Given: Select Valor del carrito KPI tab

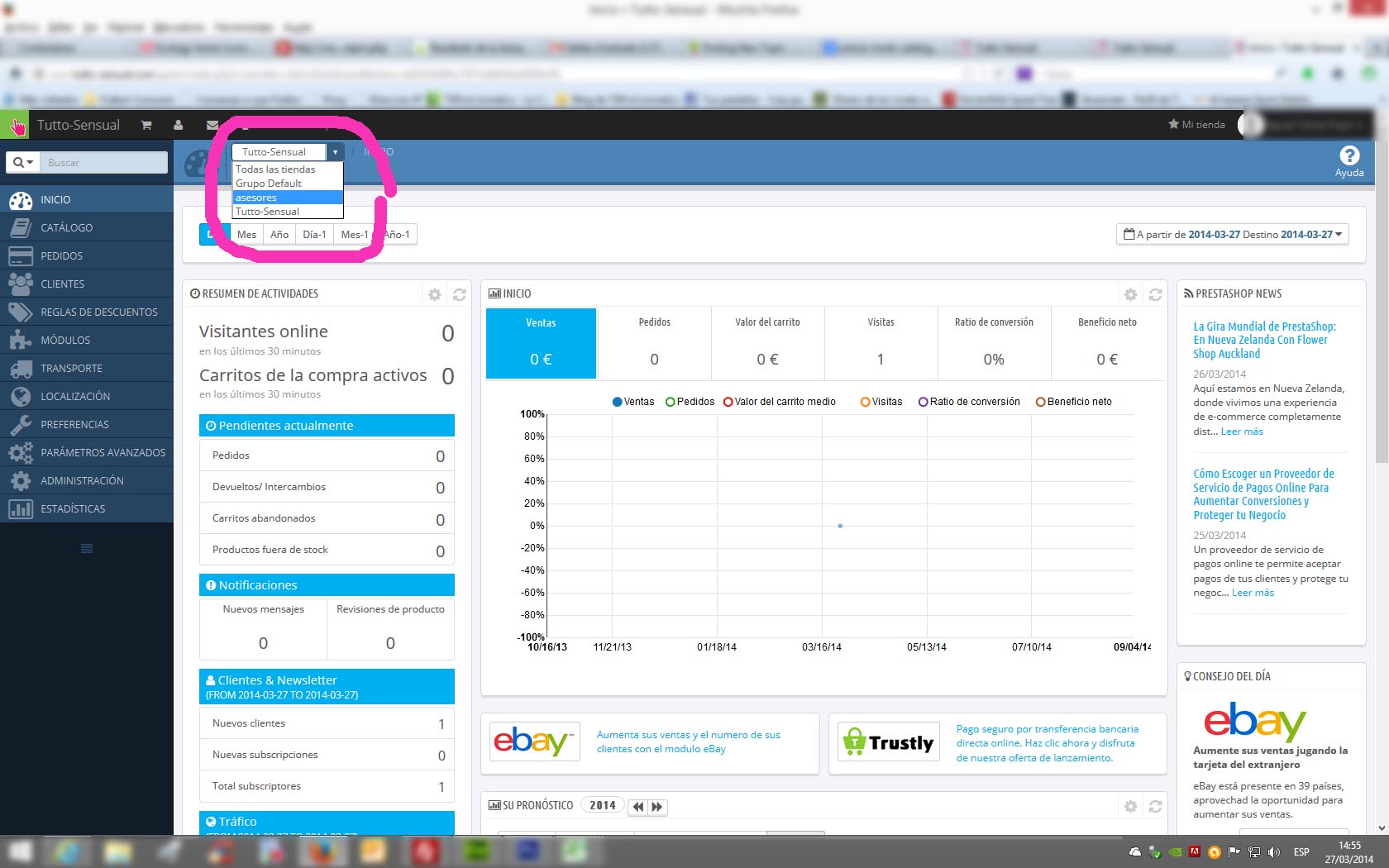Looking at the screenshot, I should click(x=767, y=343).
